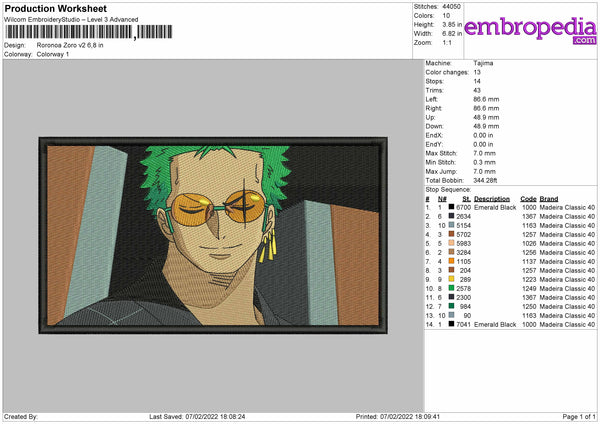Click the Trims value 43

click(477, 90)
